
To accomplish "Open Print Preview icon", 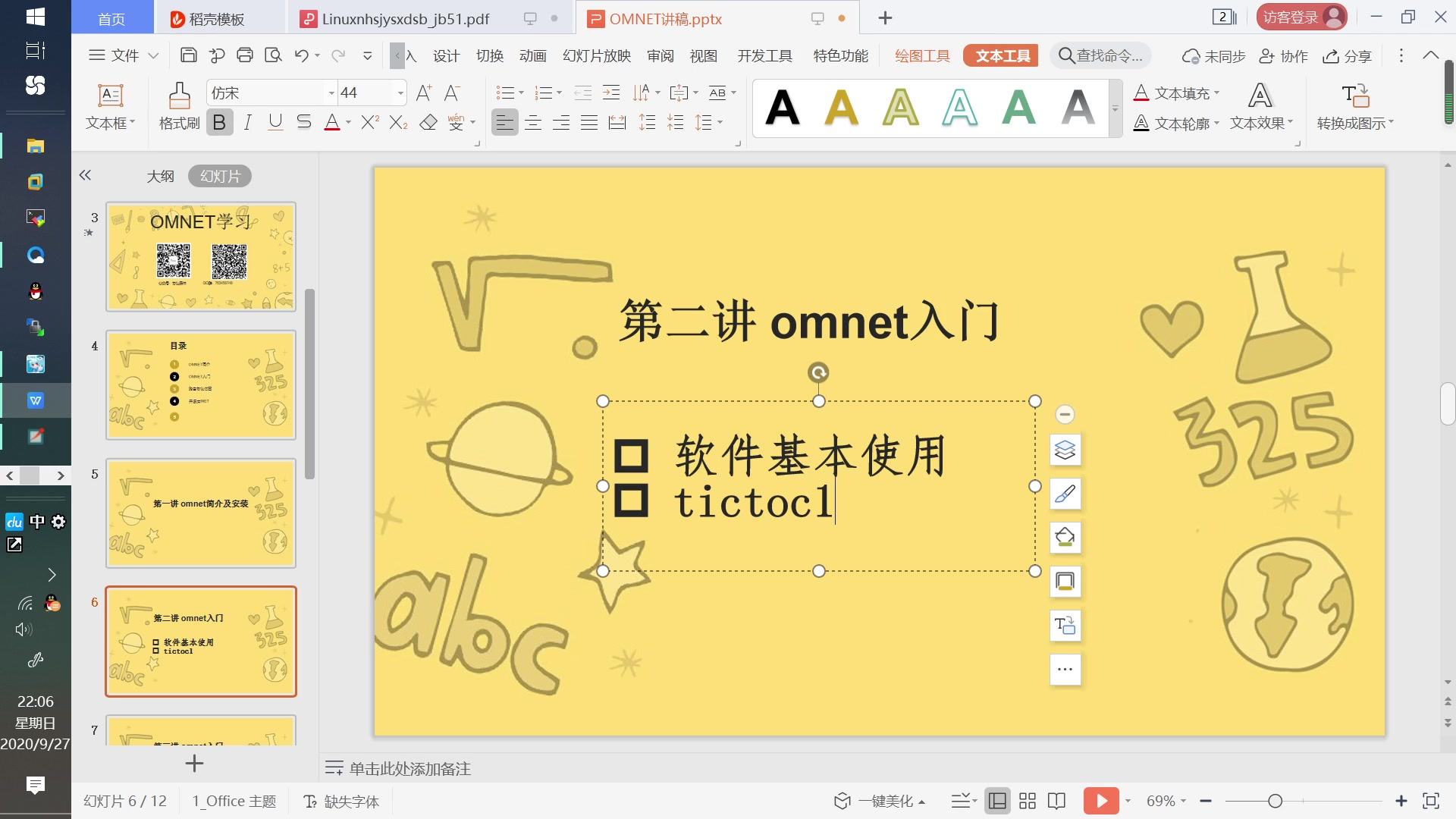I will (273, 55).
